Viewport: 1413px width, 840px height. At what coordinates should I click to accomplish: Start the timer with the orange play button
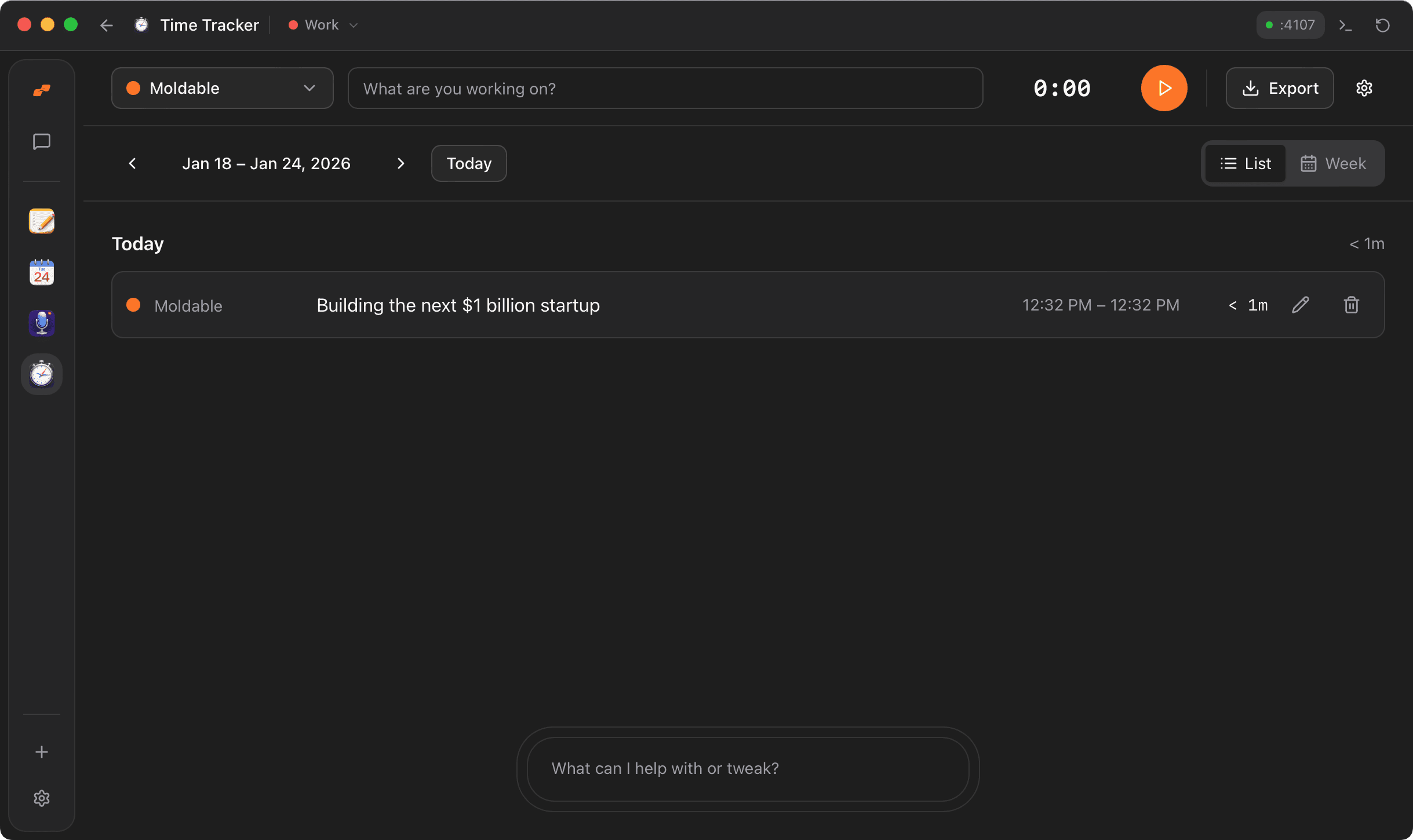(x=1164, y=87)
